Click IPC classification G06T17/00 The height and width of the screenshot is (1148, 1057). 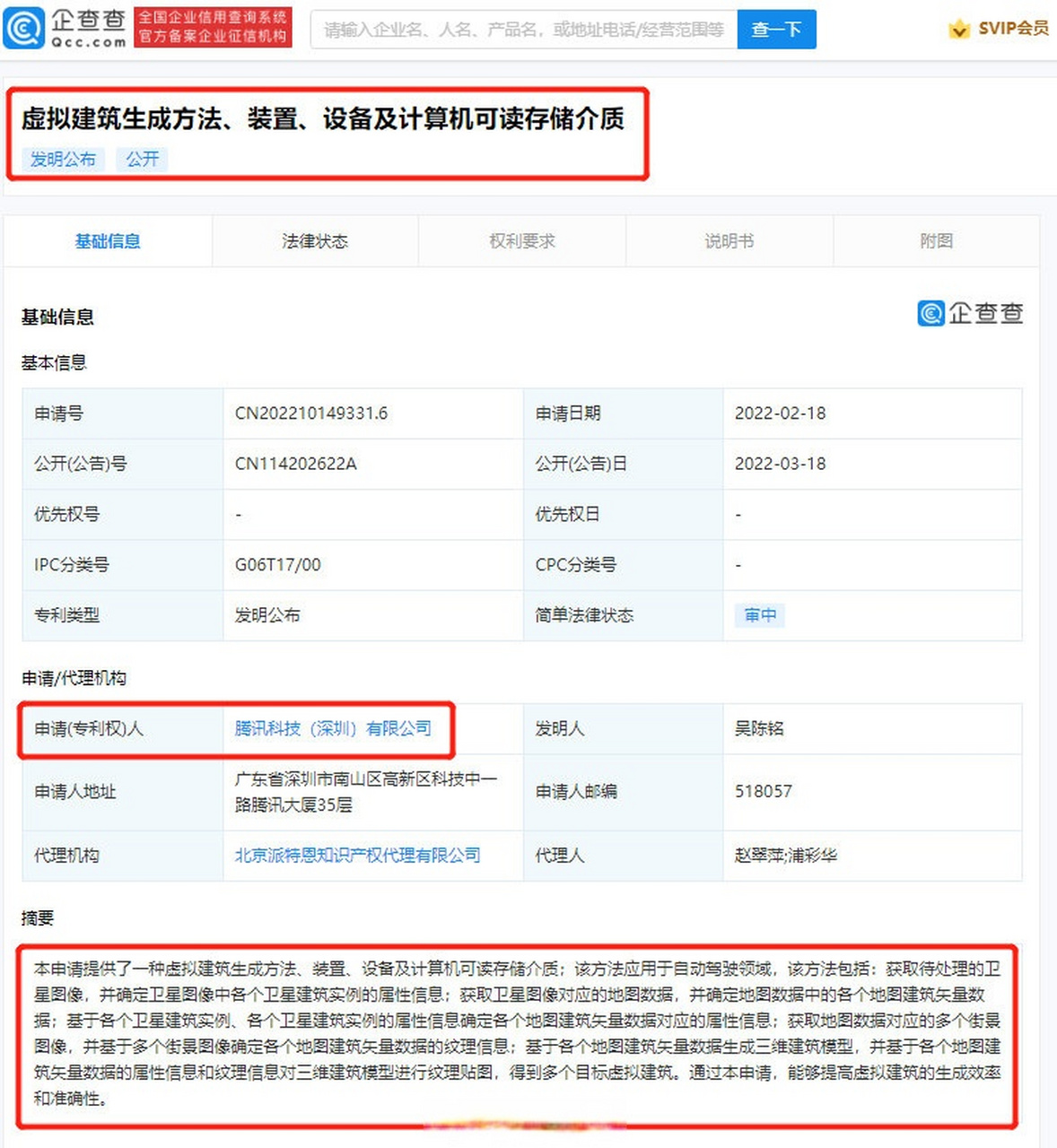[277, 565]
